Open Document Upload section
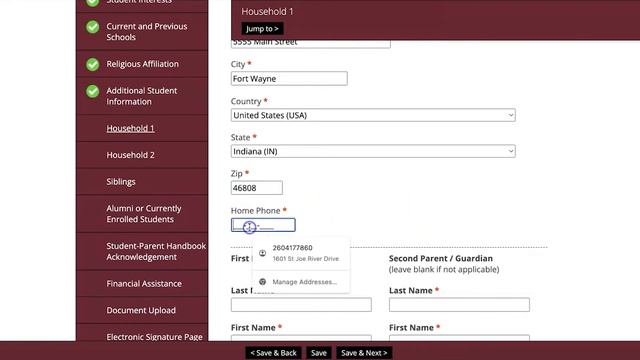Image resolution: width=640 pixels, height=360 pixels. pos(141,310)
